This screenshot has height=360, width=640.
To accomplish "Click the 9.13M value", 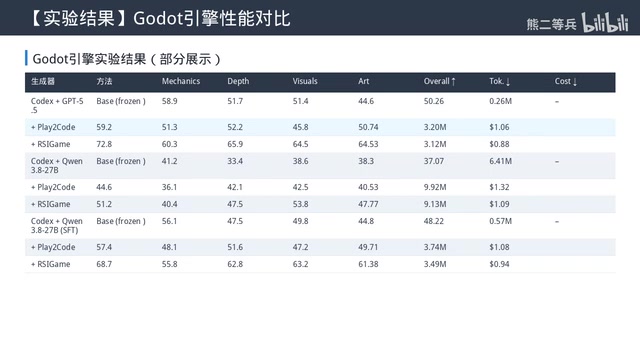I will point(435,204).
